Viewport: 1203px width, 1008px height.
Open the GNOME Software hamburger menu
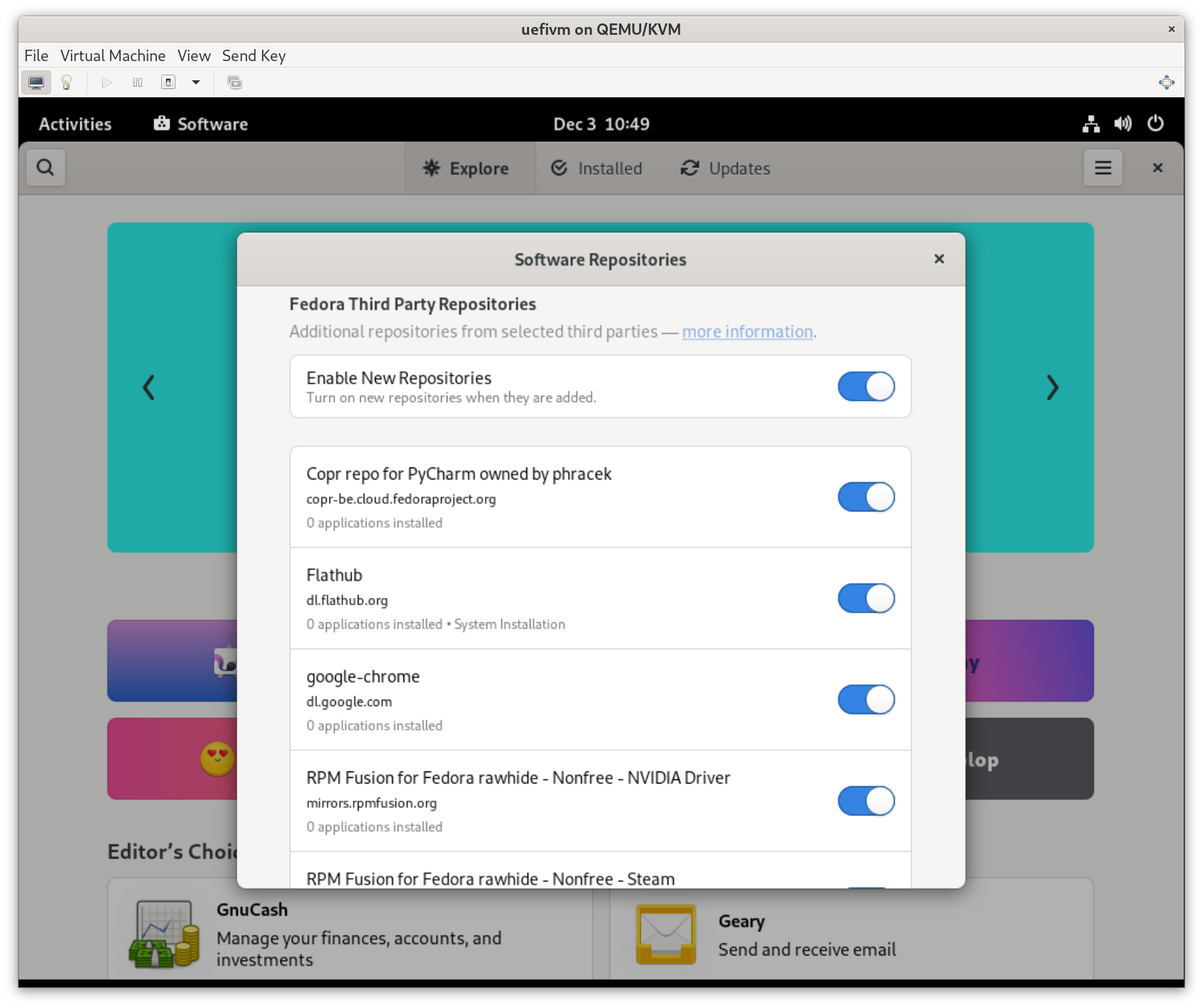tap(1103, 168)
